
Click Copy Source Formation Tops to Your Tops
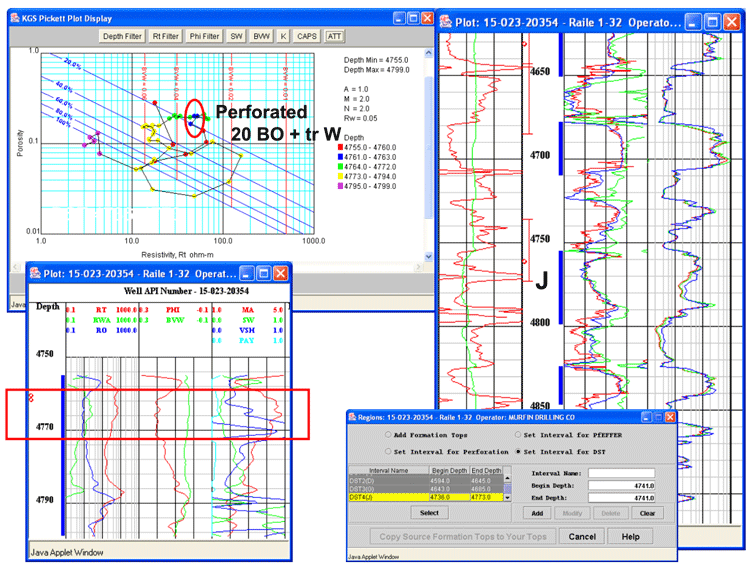pos(463,536)
